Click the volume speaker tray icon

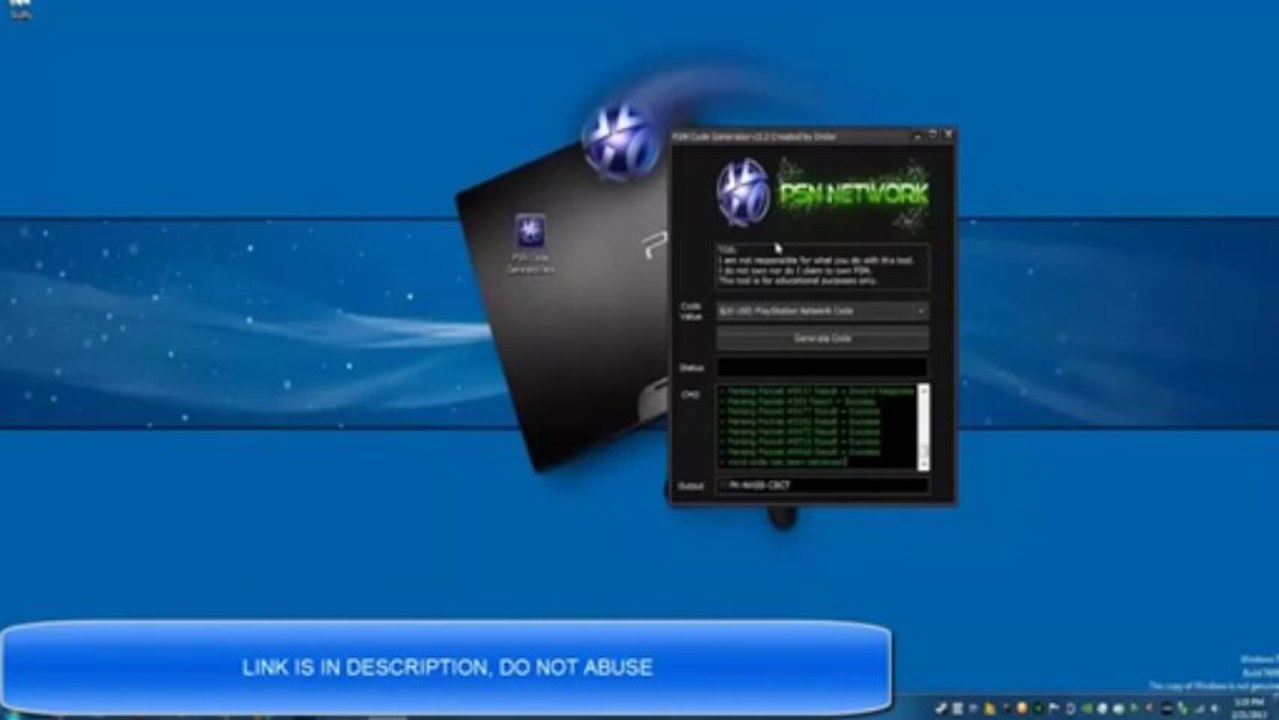click(x=1214, y=708)
